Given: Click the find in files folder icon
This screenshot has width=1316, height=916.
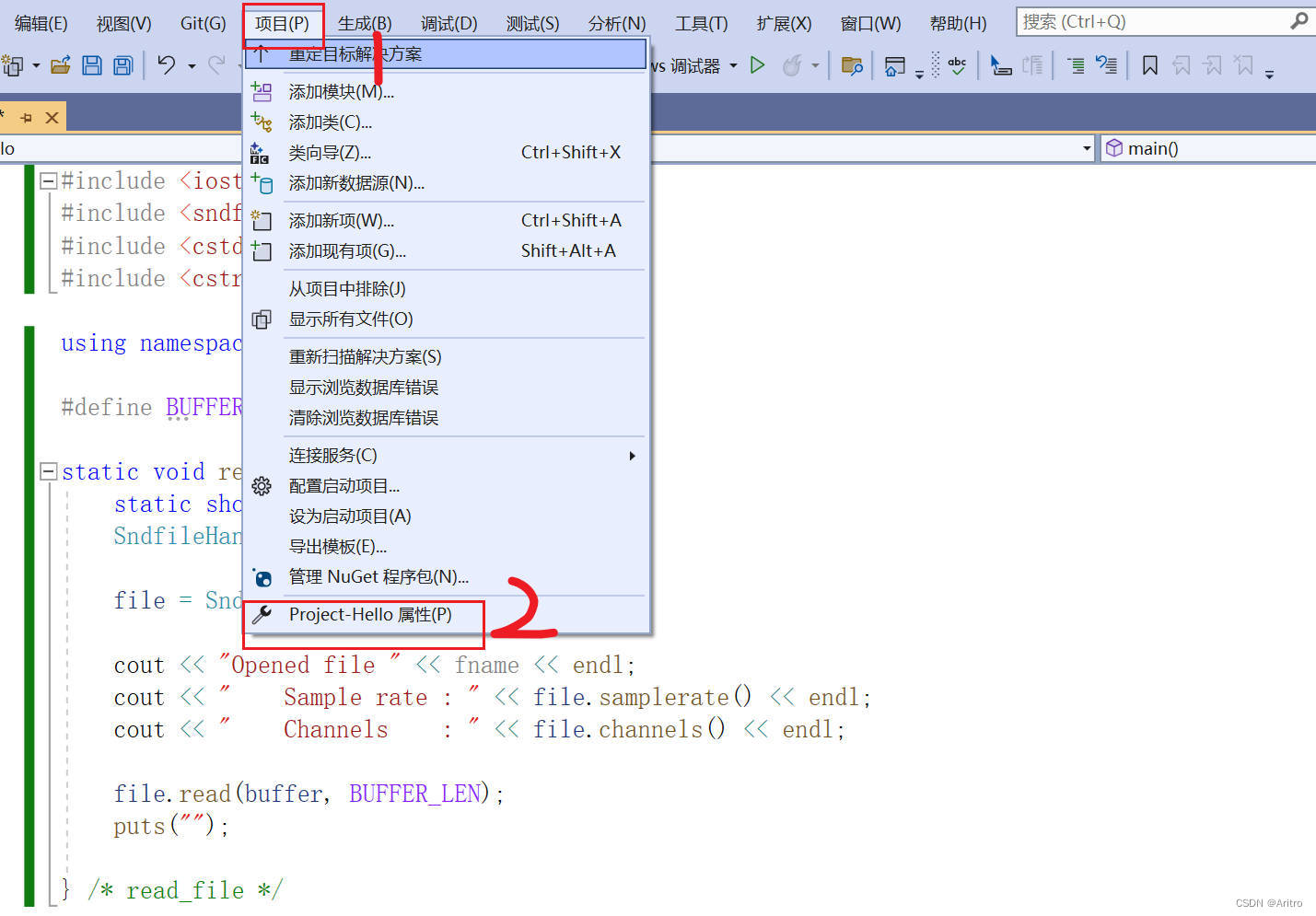Looking at the screenshot, I should 852,65.
